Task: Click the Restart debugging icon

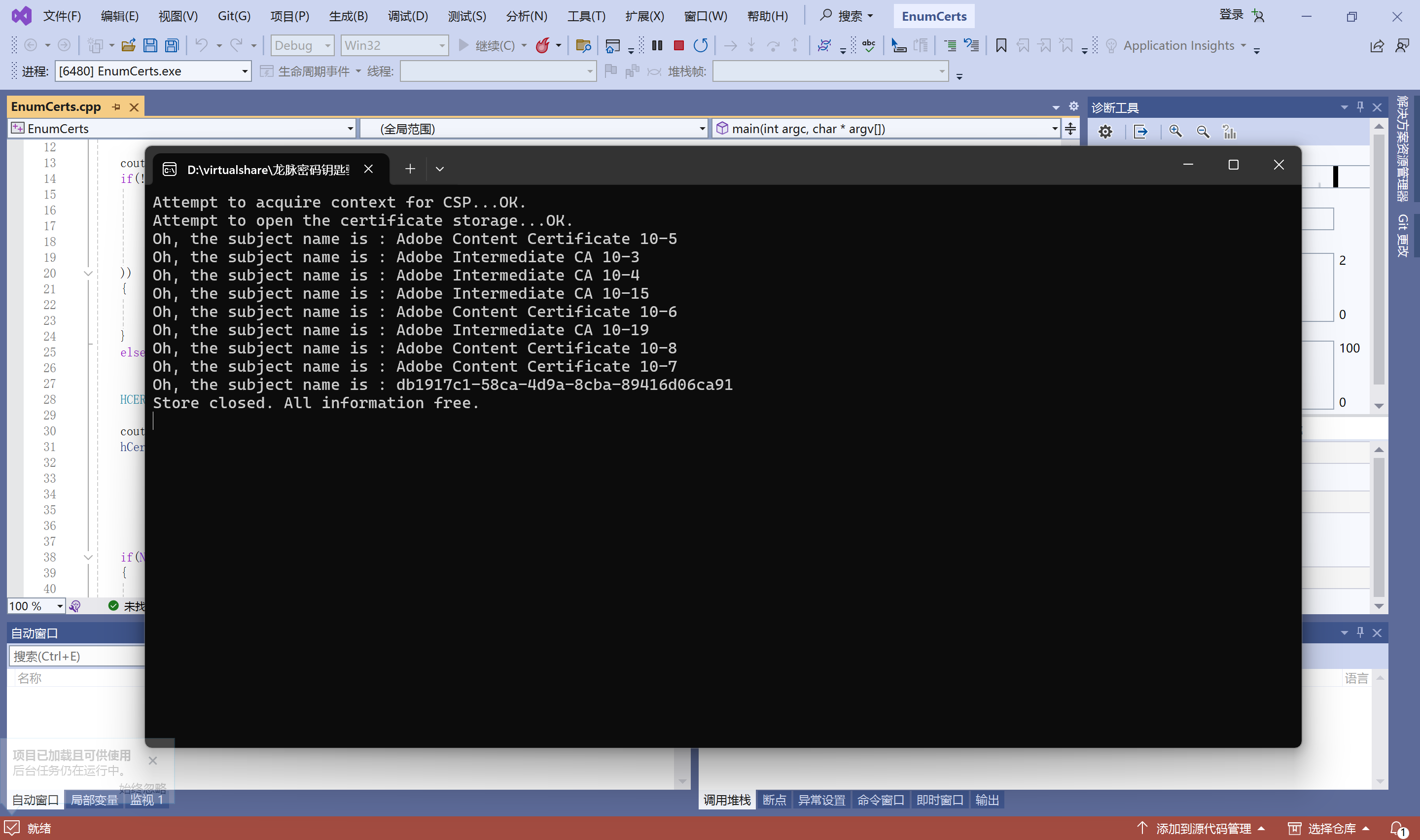Action: 701,45
